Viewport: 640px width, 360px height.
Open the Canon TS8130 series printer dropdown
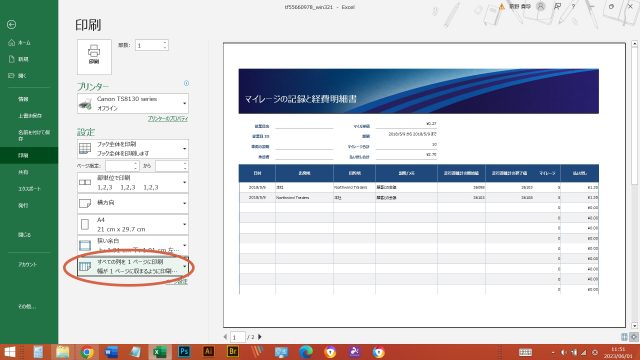[x=133, y=103]
